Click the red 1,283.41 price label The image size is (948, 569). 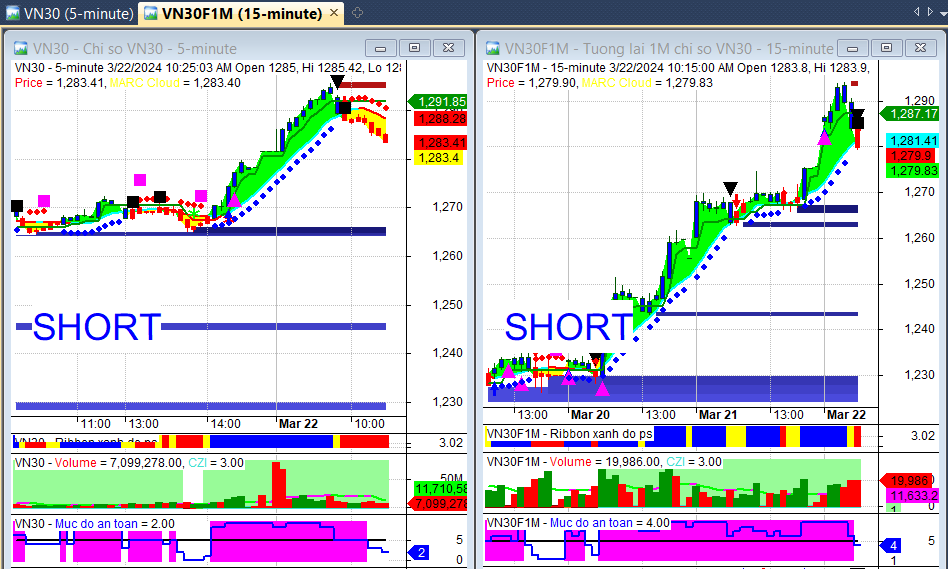[440, 143]
